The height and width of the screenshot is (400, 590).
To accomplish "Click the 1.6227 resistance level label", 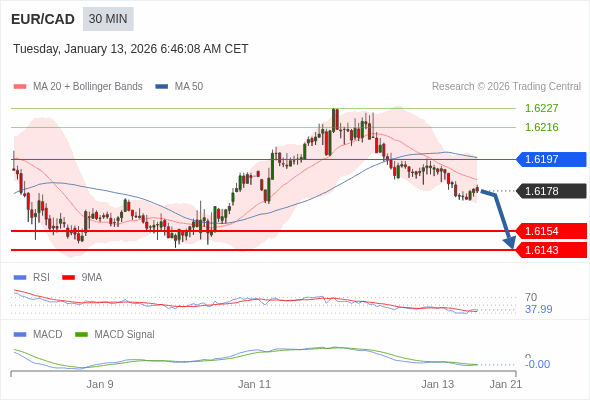I will pos(541,108).
